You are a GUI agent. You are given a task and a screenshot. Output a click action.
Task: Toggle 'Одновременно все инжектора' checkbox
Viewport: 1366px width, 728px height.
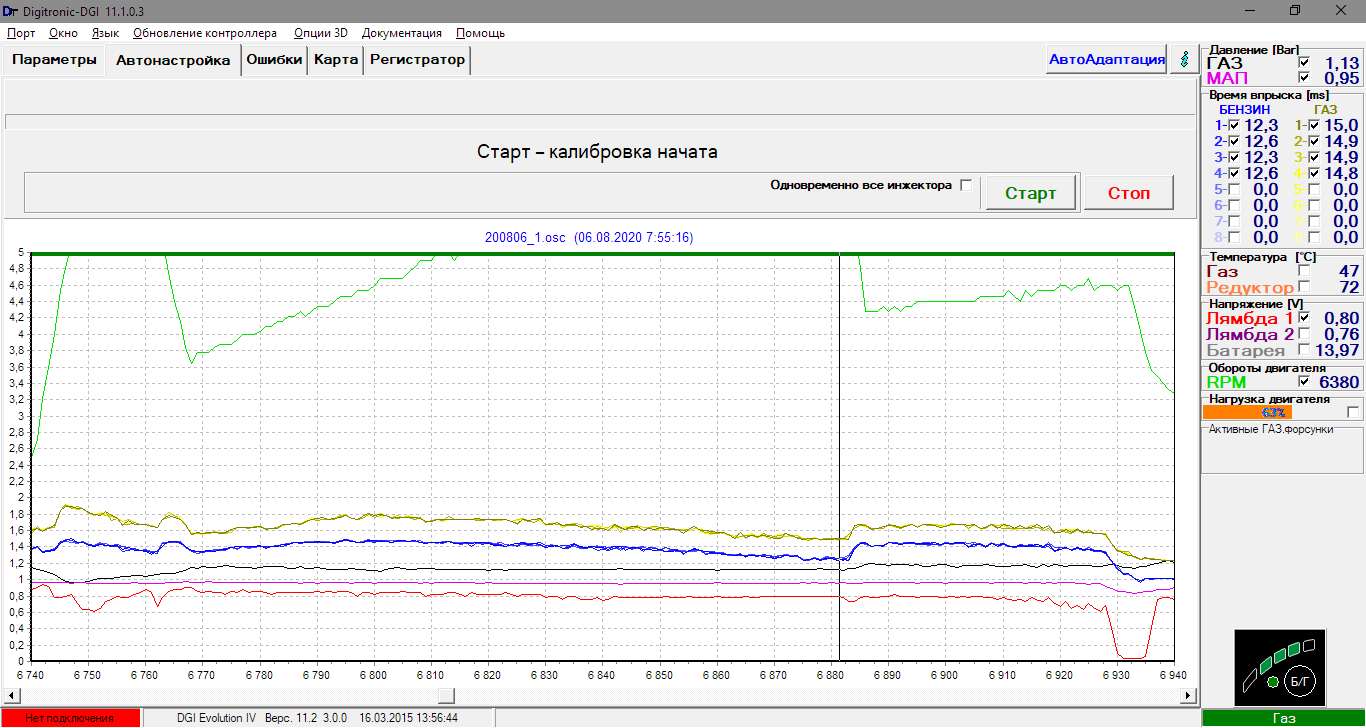point(965,185)
